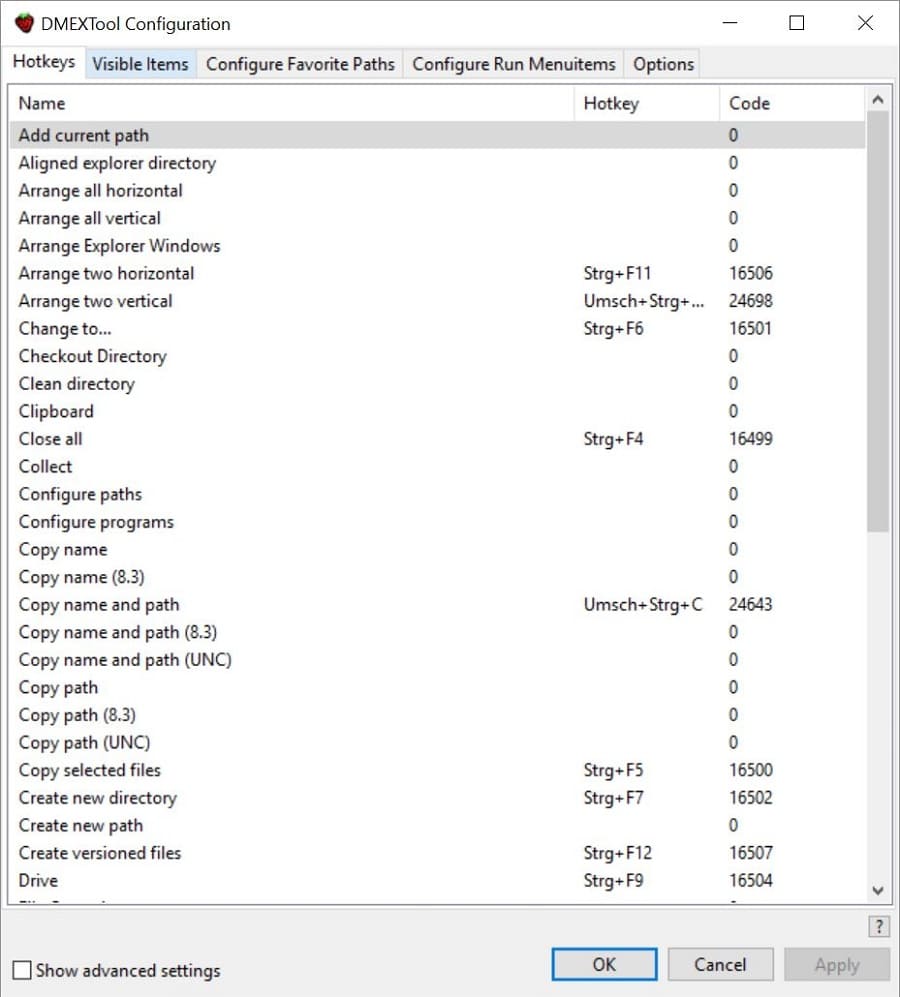Click the Strg+F9 hotkey cell
This screenshot has width=900, height=997.
tap(614, 881)
